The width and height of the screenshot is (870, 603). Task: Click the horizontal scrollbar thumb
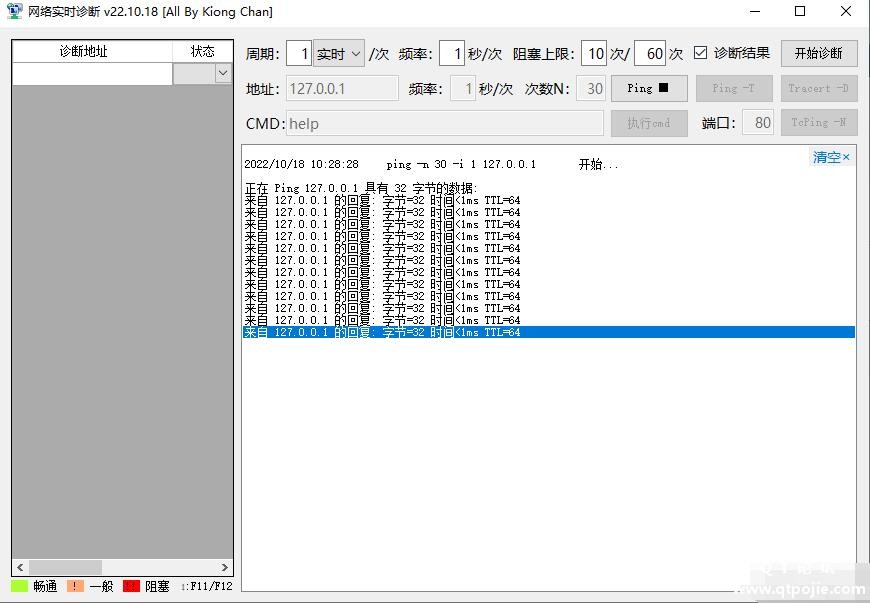(65, 567)
